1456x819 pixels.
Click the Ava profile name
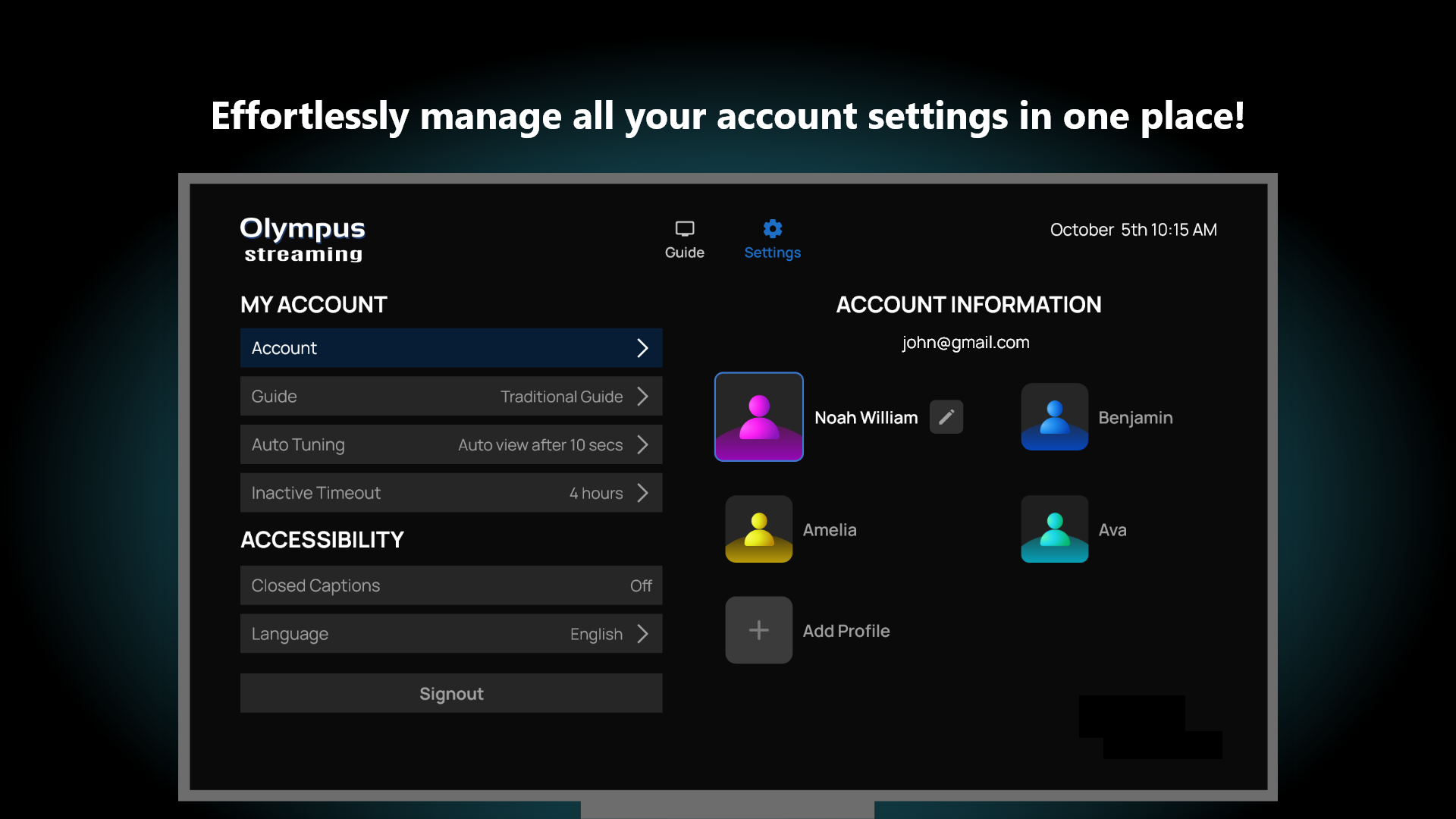(x=1112, y=530)
